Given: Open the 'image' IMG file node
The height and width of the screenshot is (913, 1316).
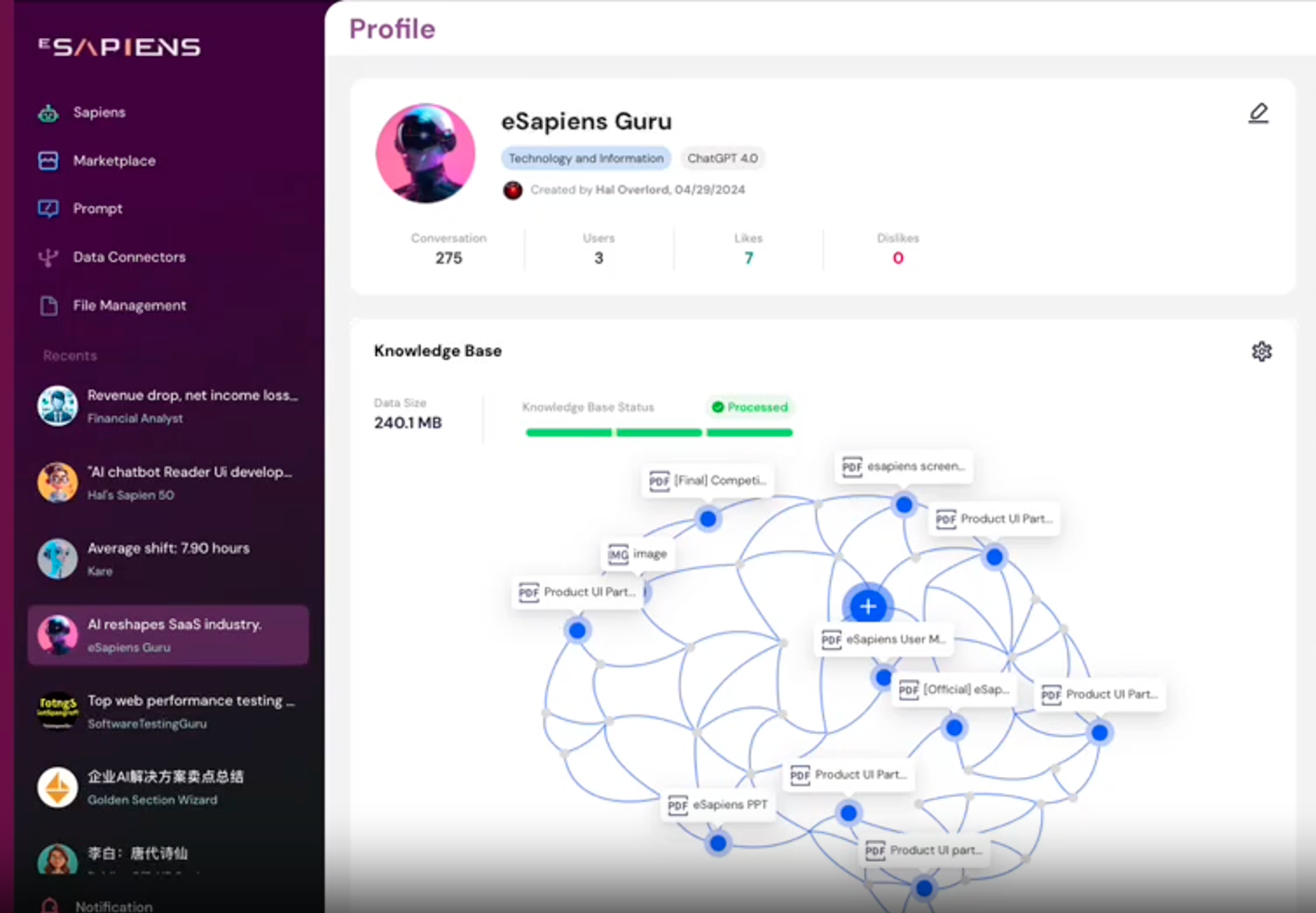Looking at the screenshot, I should pyautogui.click(x=638, y=554).
